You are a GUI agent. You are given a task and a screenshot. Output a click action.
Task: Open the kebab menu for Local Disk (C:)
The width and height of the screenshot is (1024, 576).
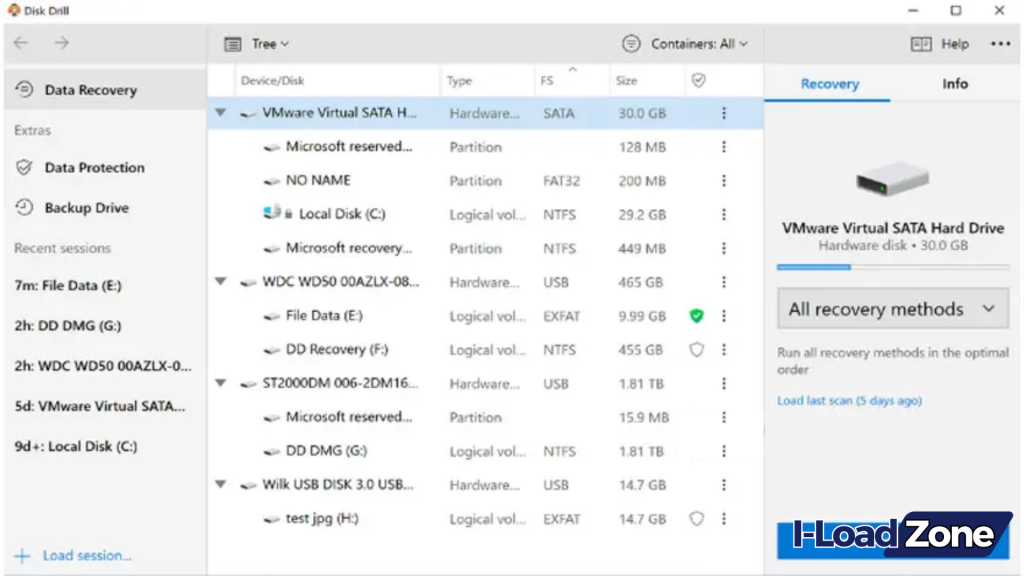(x=723, y=214)
